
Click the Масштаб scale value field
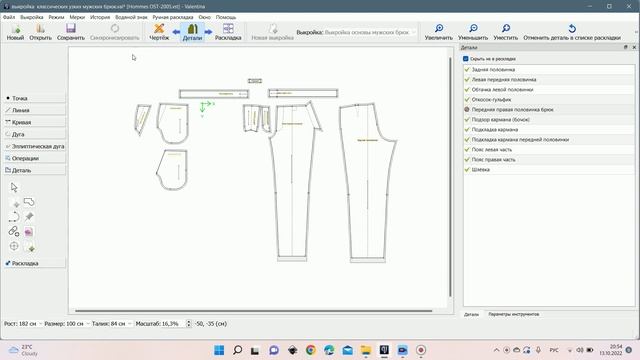(x=173, y=324)
